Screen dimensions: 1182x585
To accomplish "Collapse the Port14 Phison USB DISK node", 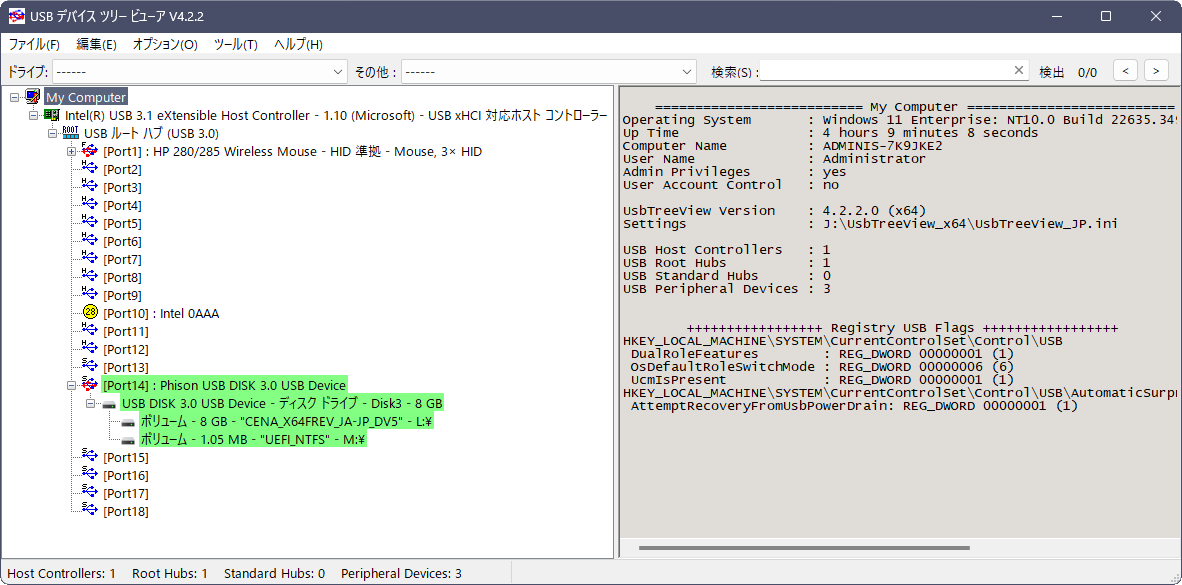I will pos(72,385).
